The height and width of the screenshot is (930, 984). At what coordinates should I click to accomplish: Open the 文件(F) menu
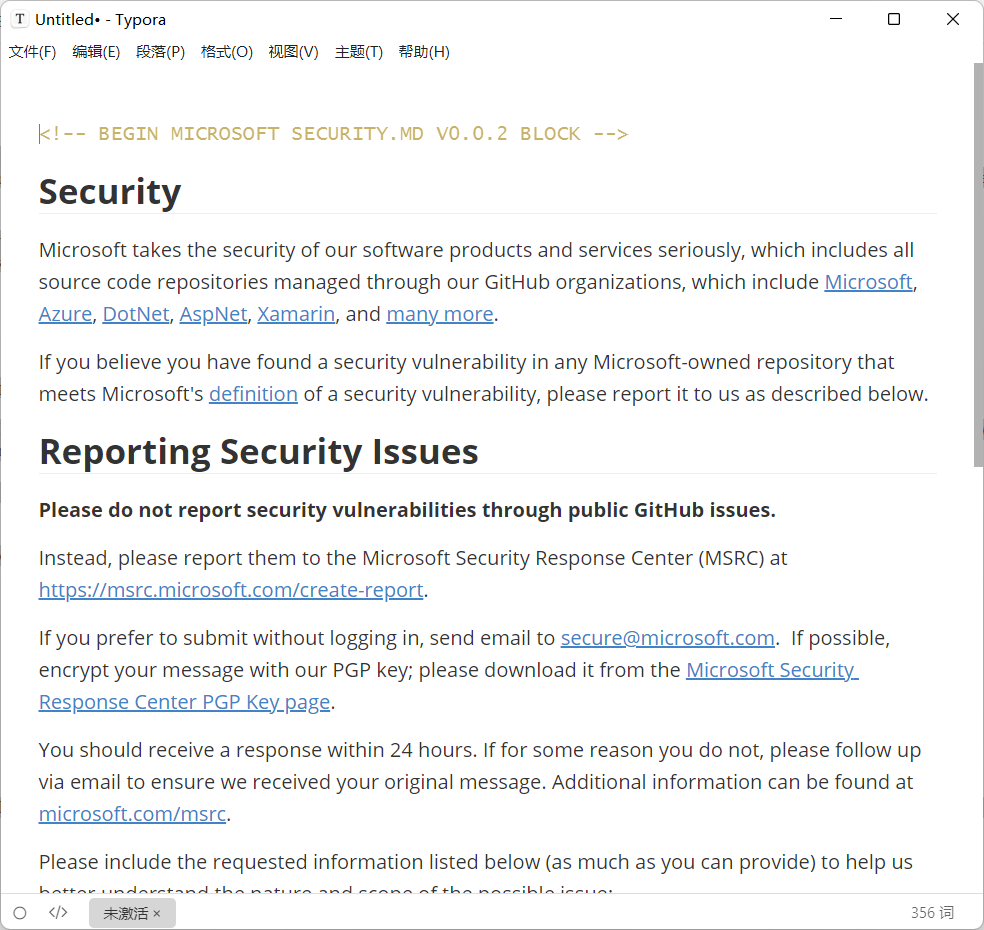[32, 52]
